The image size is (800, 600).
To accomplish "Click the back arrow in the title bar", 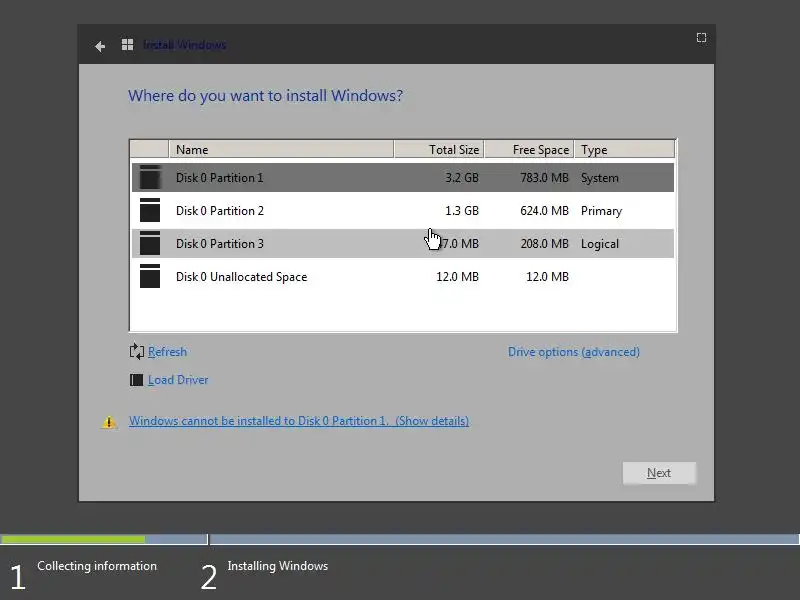I will 100,46.
